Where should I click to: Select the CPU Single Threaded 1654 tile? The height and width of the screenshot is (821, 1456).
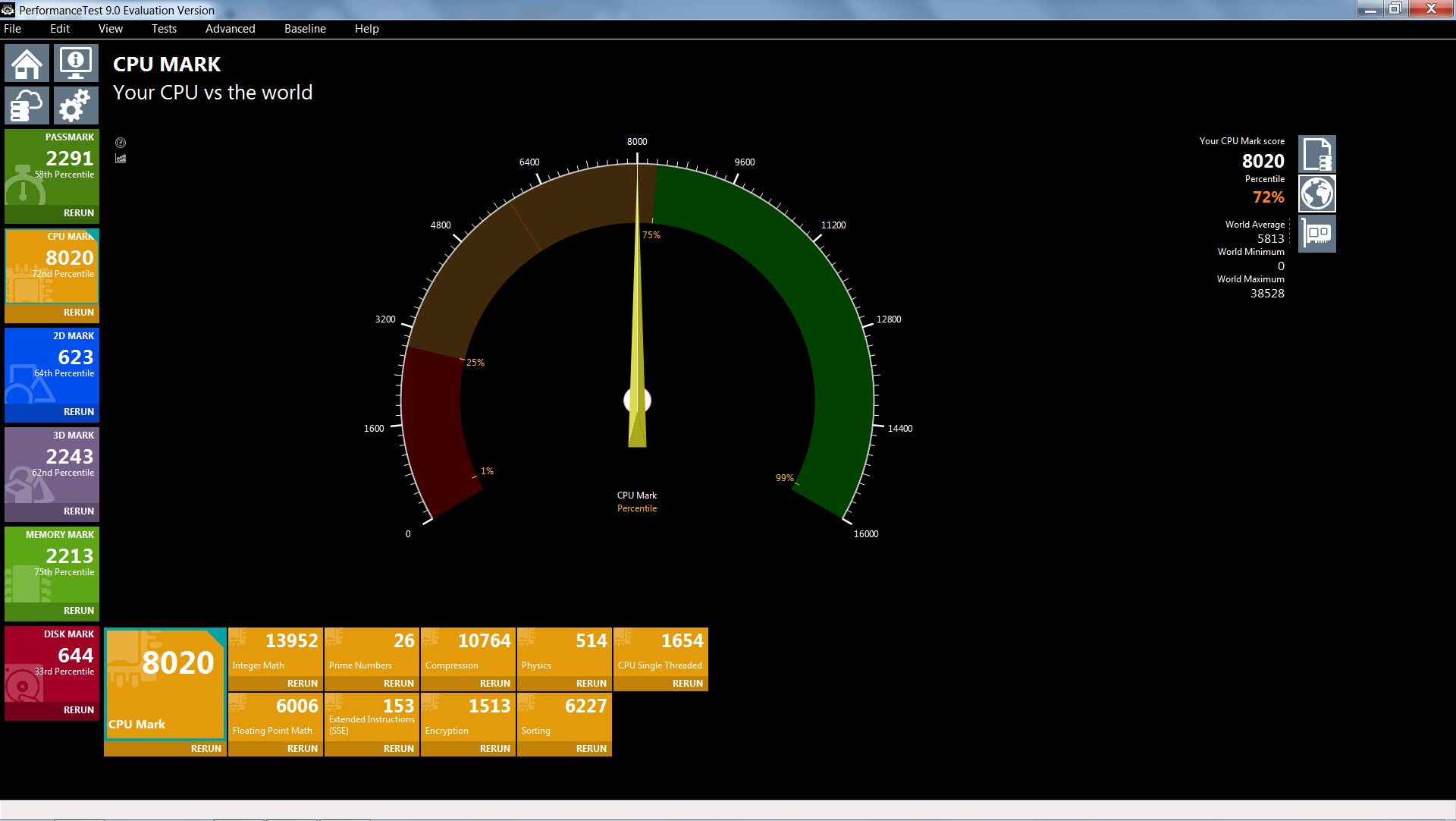661,652
